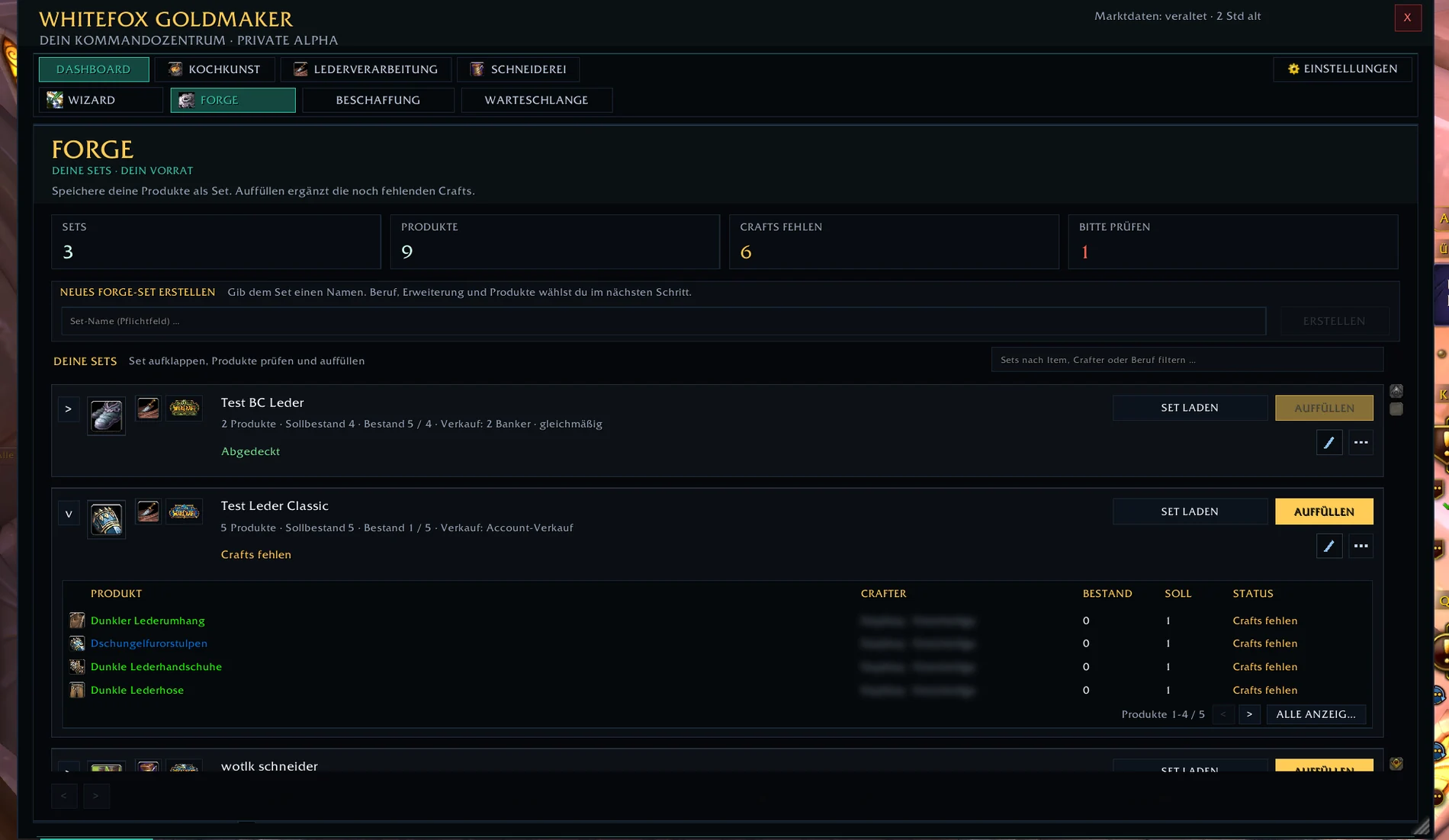Image resolution: width=1449 pixels, height=840 pixels.
Task: Click Auffüllen for Test BC Leder
Action: click(x=1324, y=408)
